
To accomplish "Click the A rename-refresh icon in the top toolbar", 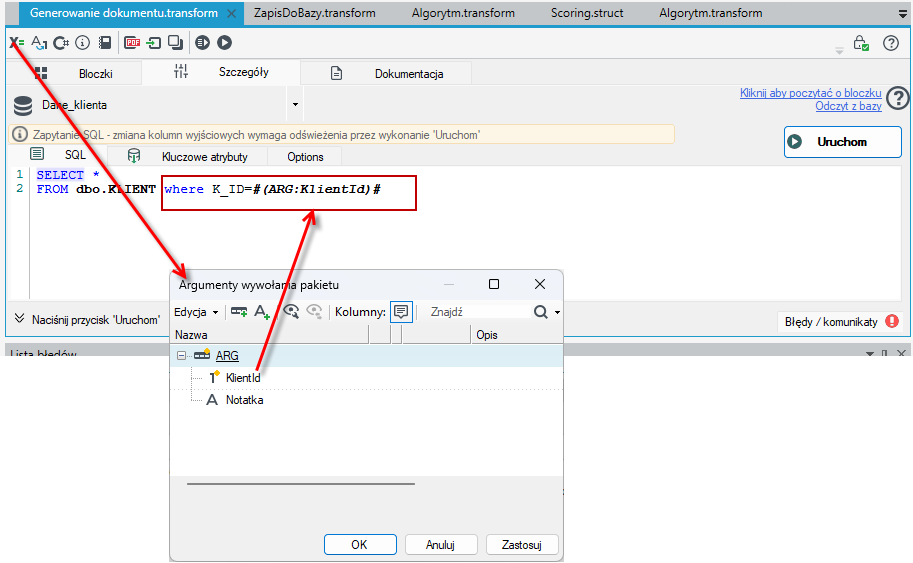I will point(39,43).
